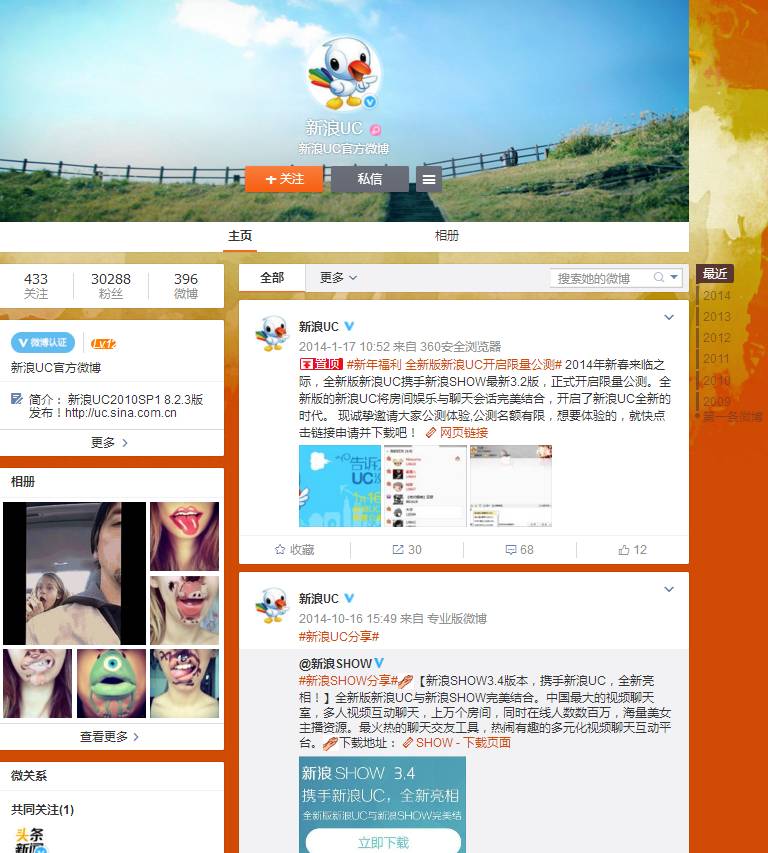This screenshot has height=853, width=768.
Task: Jump to year 2011 on timeline
Action: point(716,359)
